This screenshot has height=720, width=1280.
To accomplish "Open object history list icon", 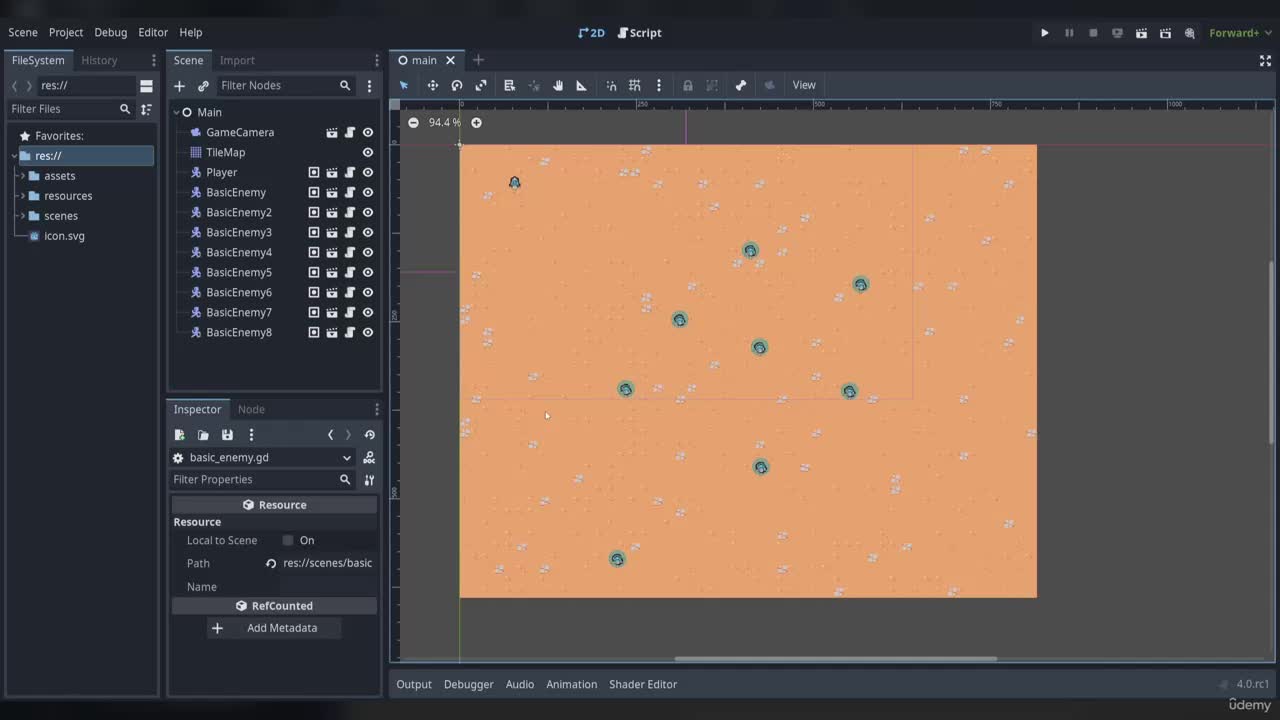I will coord(370,435).
